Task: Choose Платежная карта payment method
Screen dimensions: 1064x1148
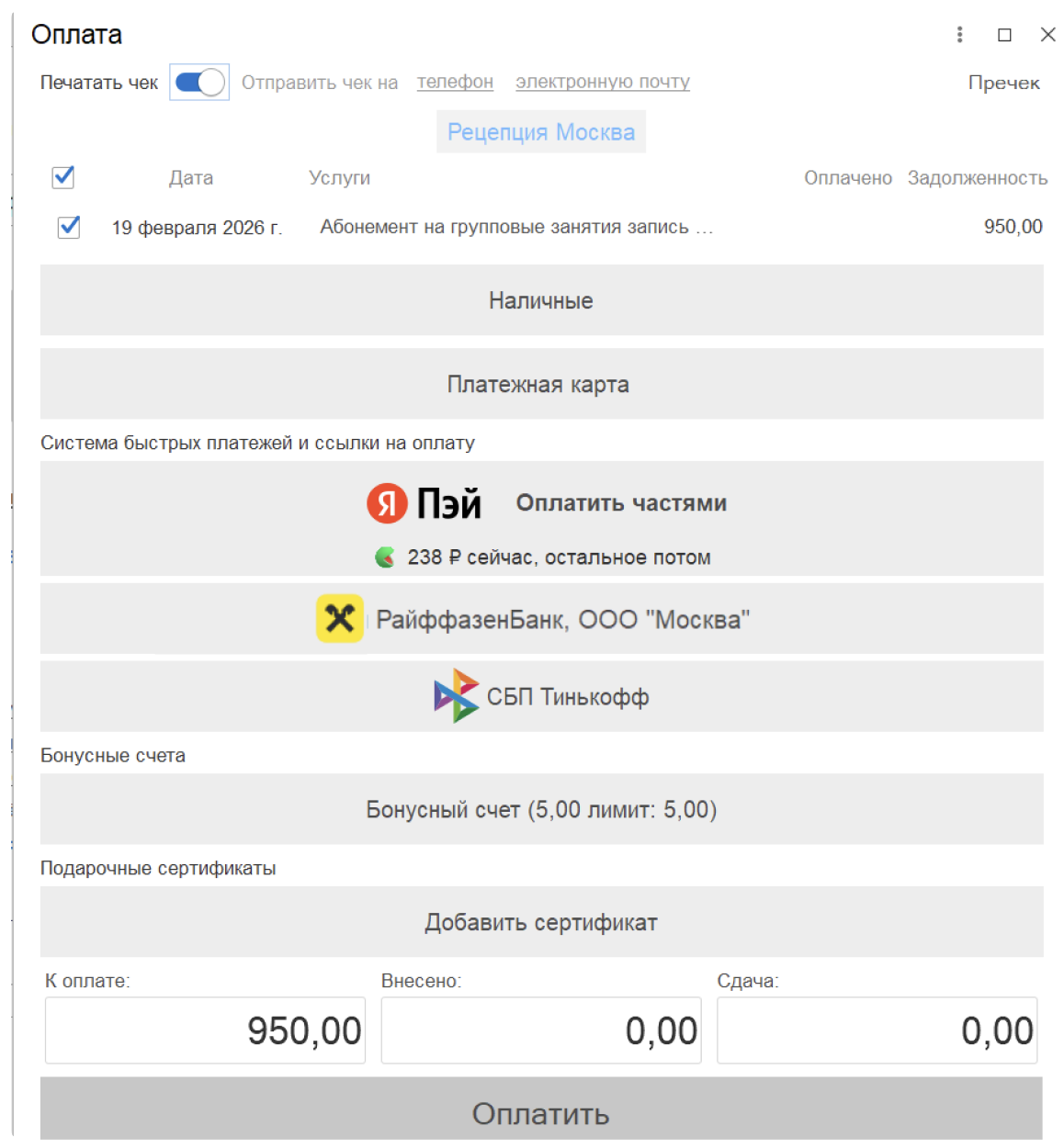Action: pyautogui.click(x=541, y=384)
